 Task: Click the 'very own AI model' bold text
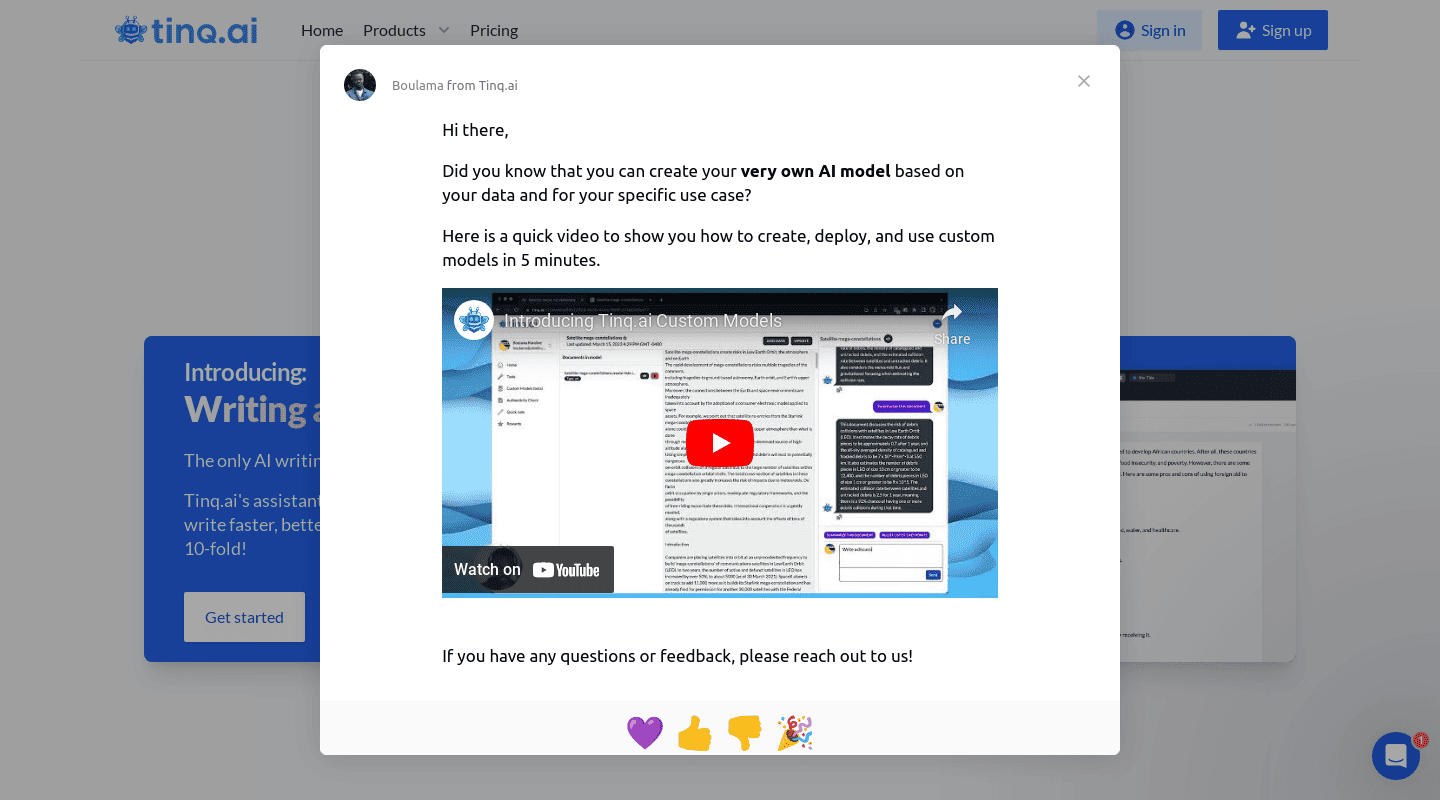coord(815,171)
